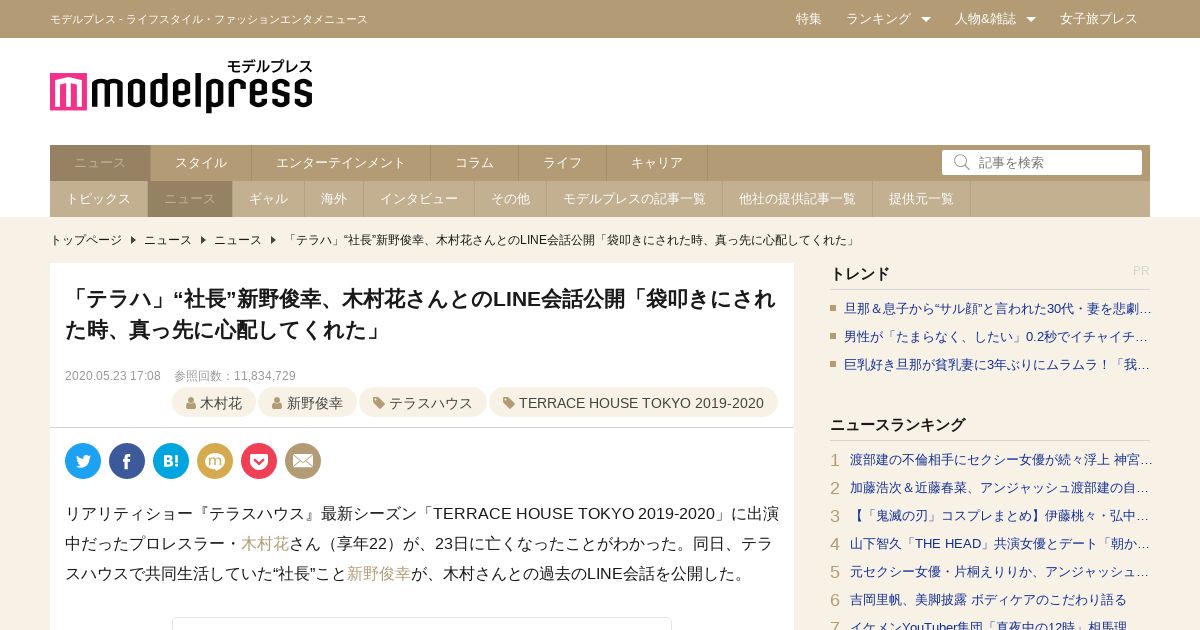Screen dimensions: 1200x630
Task: Open ranking 6 article 吉岡里帆、美脚披露
Action: click(988, 600)
